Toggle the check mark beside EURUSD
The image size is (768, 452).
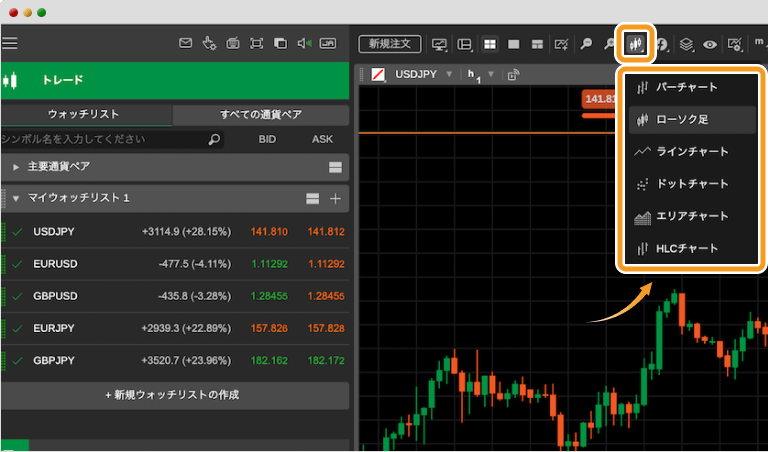coord(18,264)
